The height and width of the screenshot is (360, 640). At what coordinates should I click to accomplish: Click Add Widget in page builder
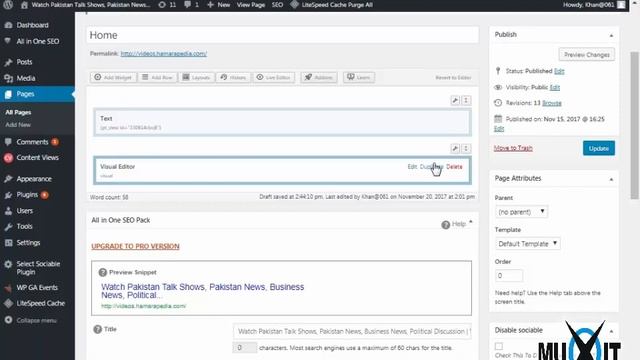(x=113, y=77)
